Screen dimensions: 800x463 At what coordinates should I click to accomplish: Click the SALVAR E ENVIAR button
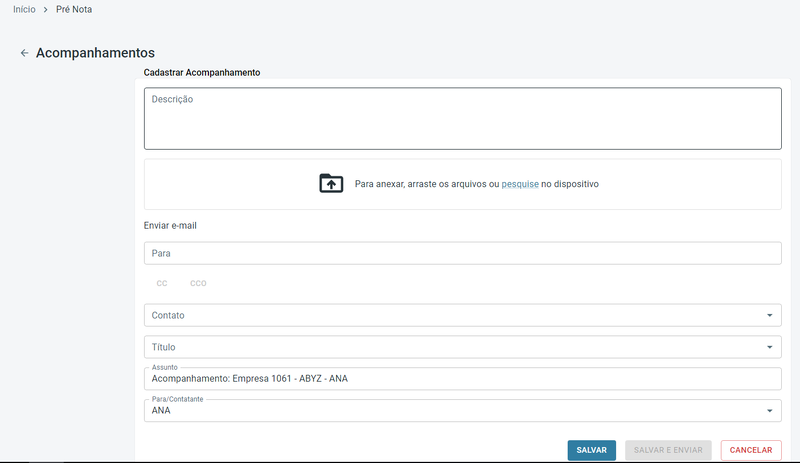pyautogui.click(x=668, y=450)
